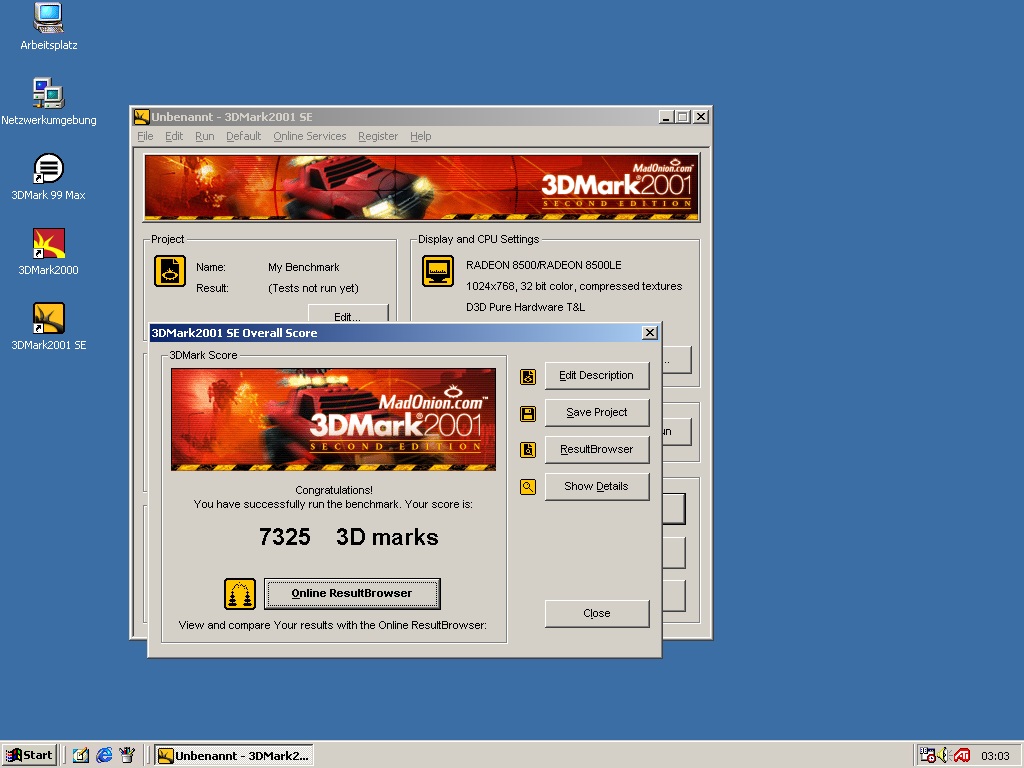
Task: Click the My Benchmark project name
Action: point(304,267)
